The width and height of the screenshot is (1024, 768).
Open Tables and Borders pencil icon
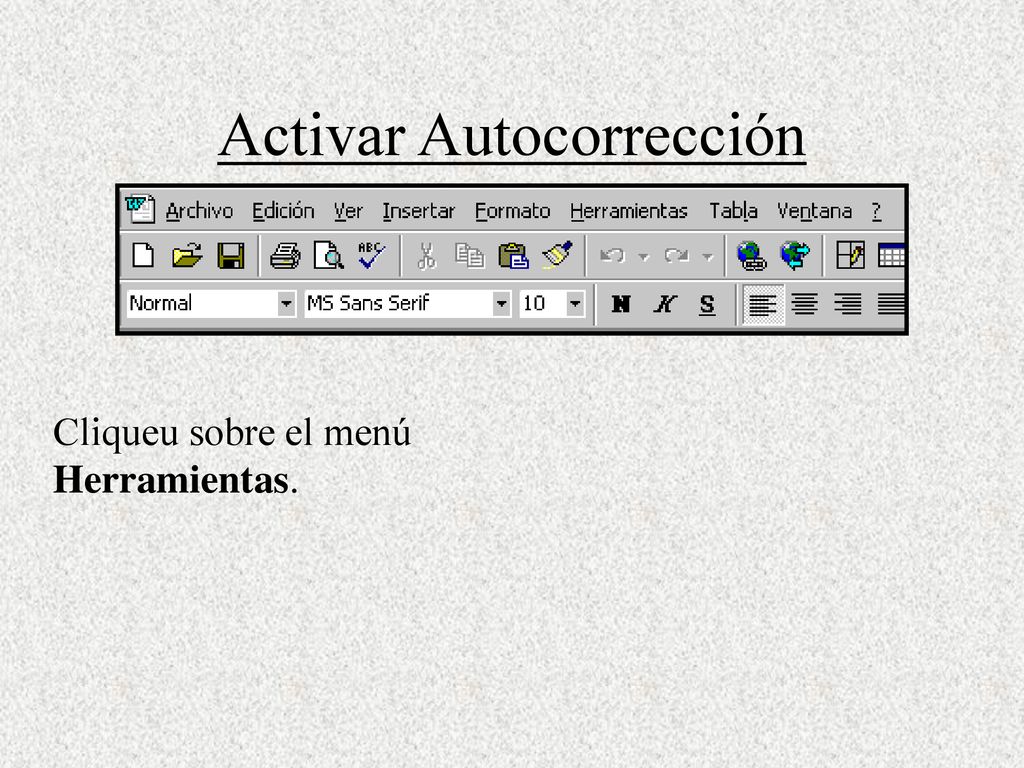[850, 255]
